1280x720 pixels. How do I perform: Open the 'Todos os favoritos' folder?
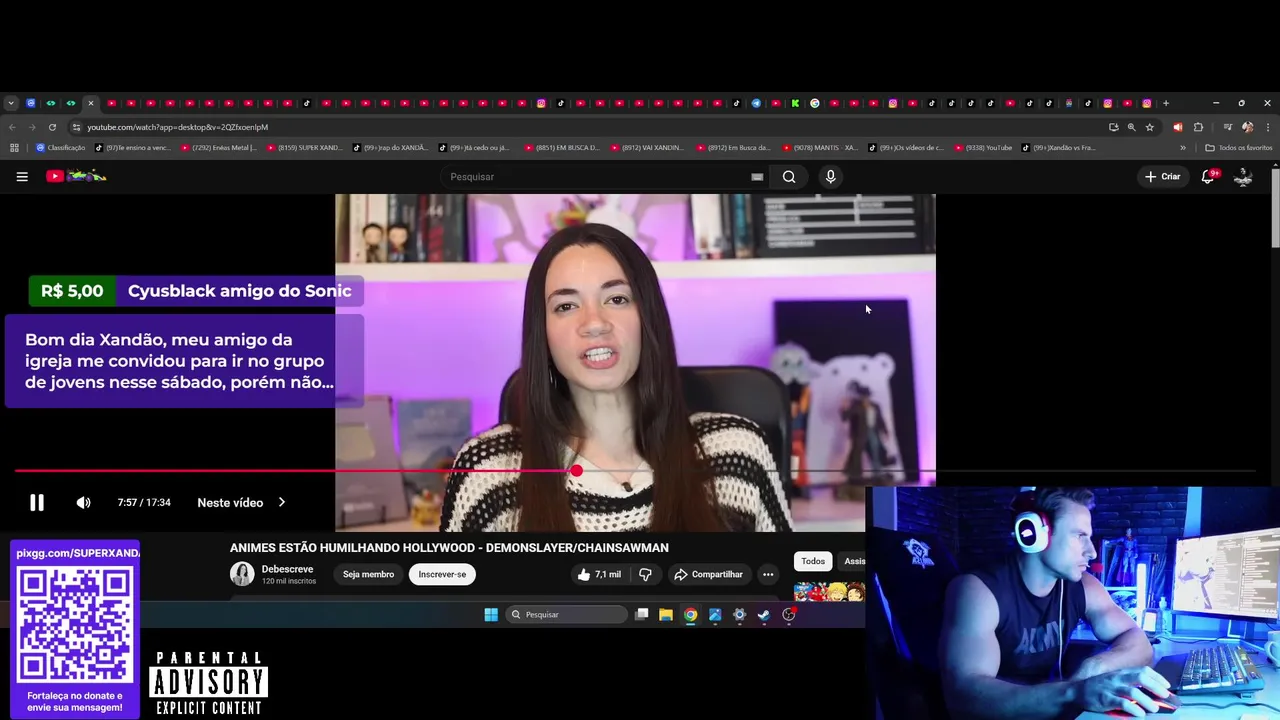coord(1239,148)
